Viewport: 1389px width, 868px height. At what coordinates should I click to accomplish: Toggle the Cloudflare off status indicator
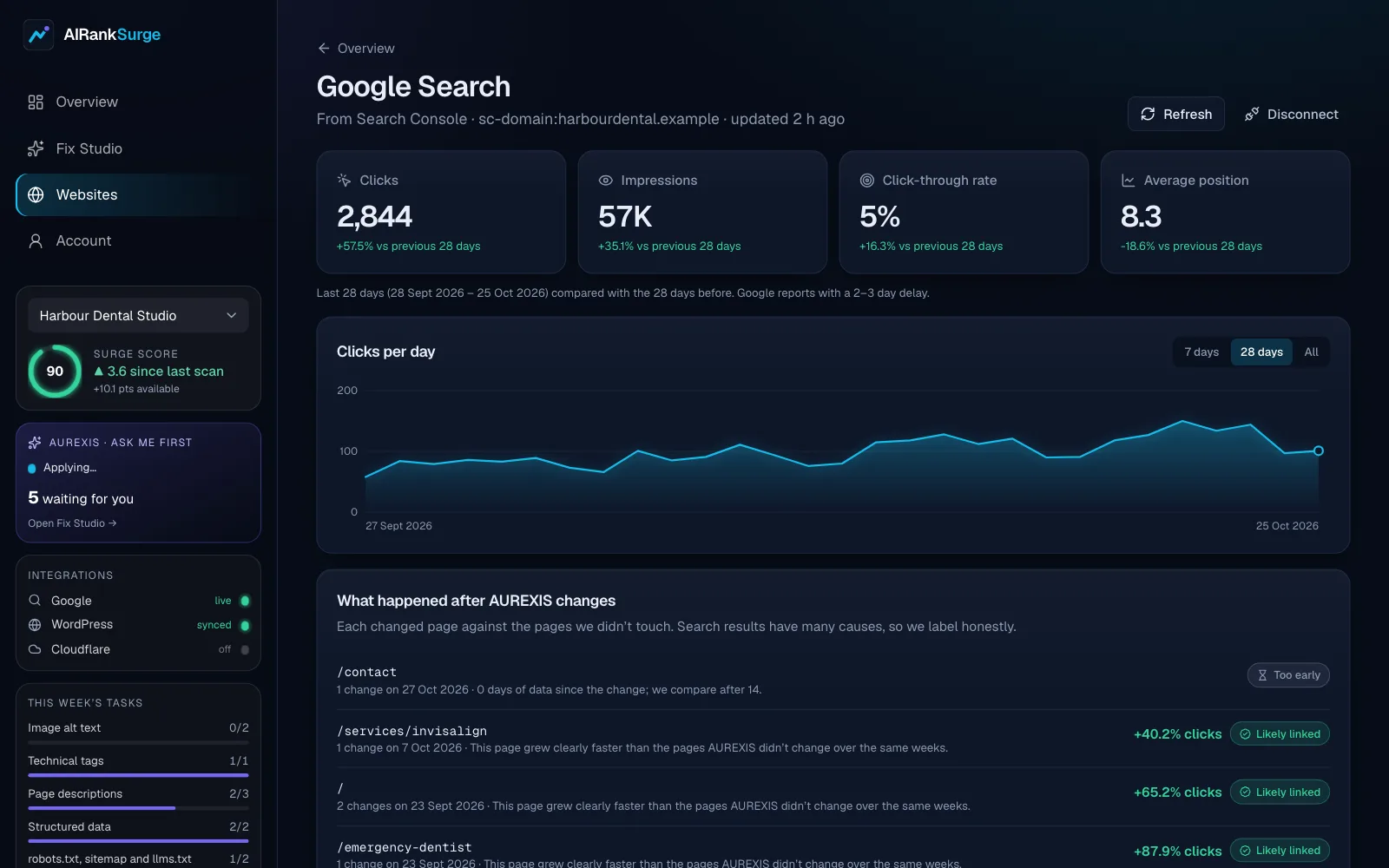pos(245,649)
